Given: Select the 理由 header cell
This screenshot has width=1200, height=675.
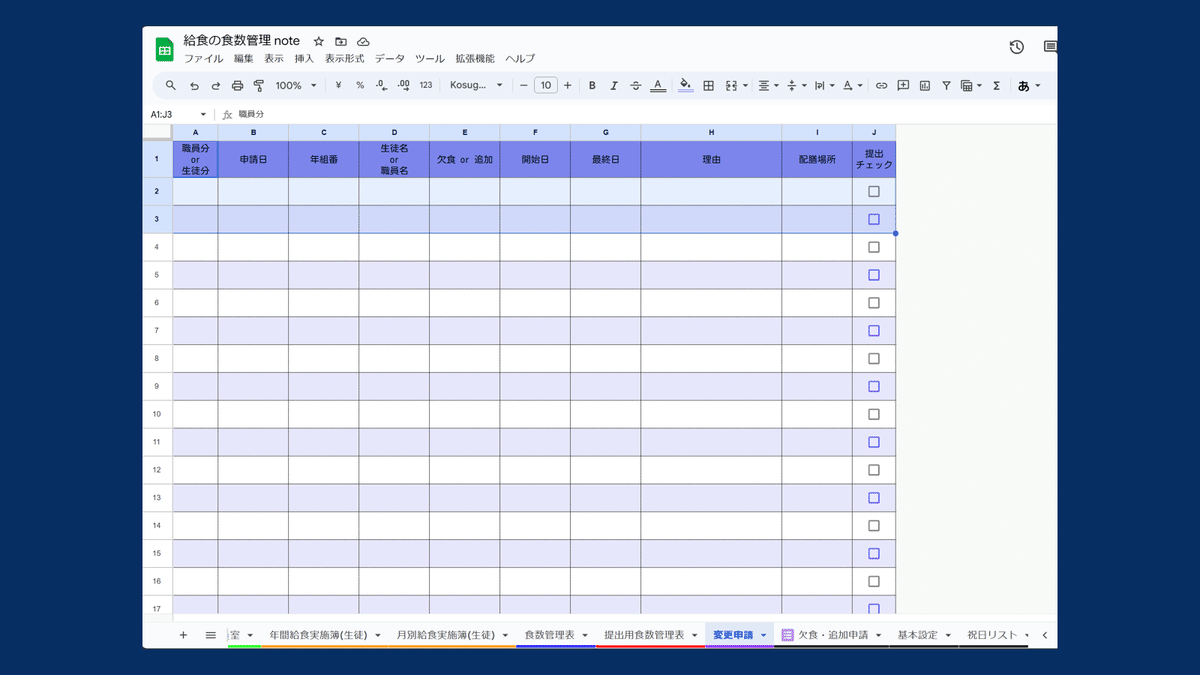Looking at the screenshot, I should point(711,159).
